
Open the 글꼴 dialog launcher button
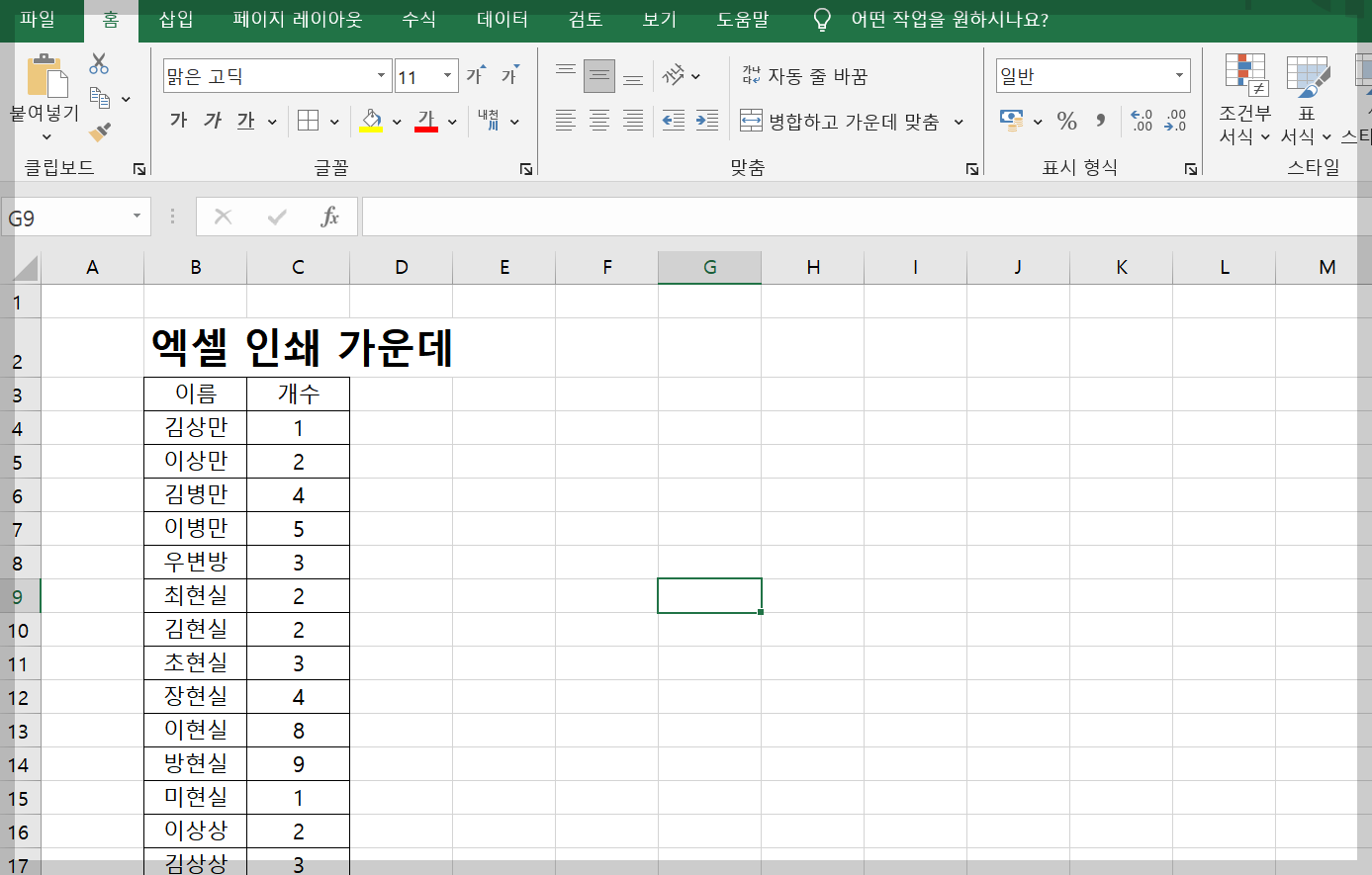point(527,168)
